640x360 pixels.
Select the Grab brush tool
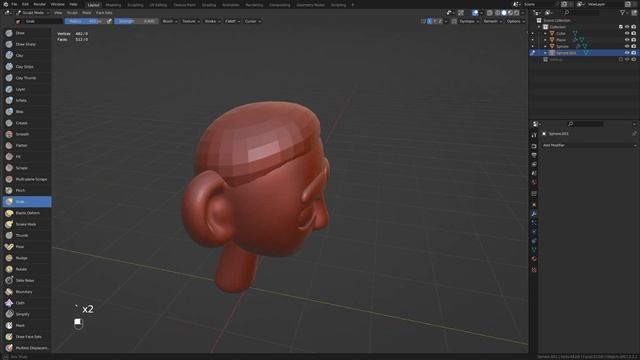point(27,202)
